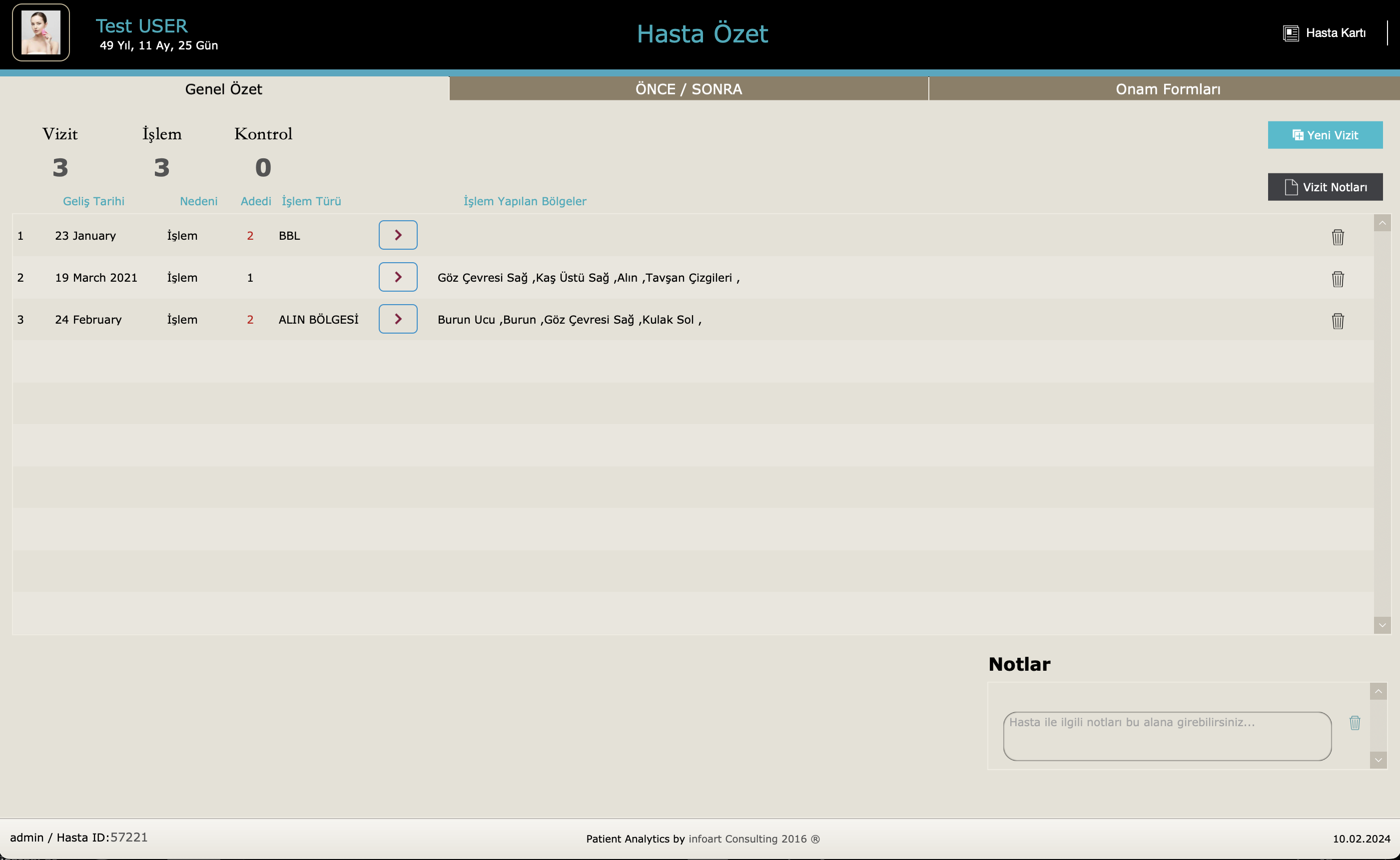The width and height of the screenshot is (1400, 860).
Task: Click the Göz Çevresi Sağ regions text
Action: click(589, 278)
